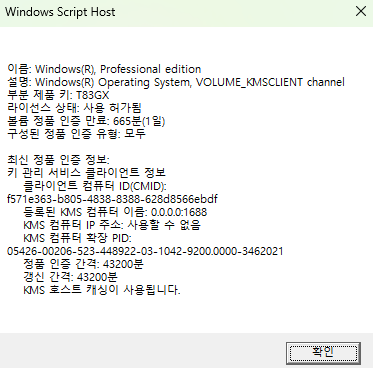
Task: Click the registered KMS name 0.0.0.0:1688 line
Action: click(115, 212)
